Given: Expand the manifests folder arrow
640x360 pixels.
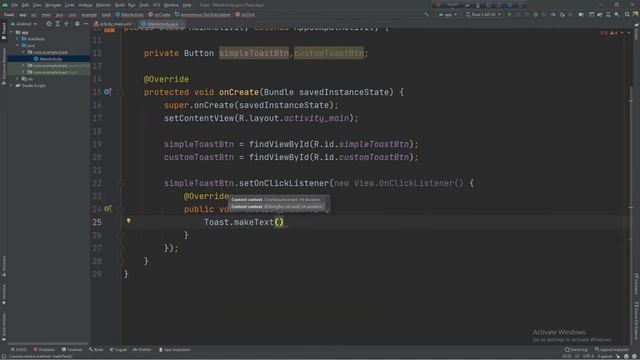Looking at the screenshot, I should coord(18,39).
